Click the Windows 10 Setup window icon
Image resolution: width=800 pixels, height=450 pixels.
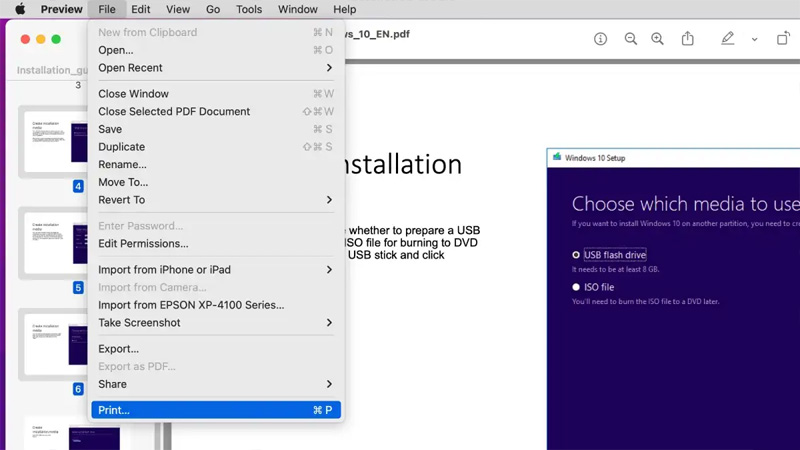coord(556,158)
